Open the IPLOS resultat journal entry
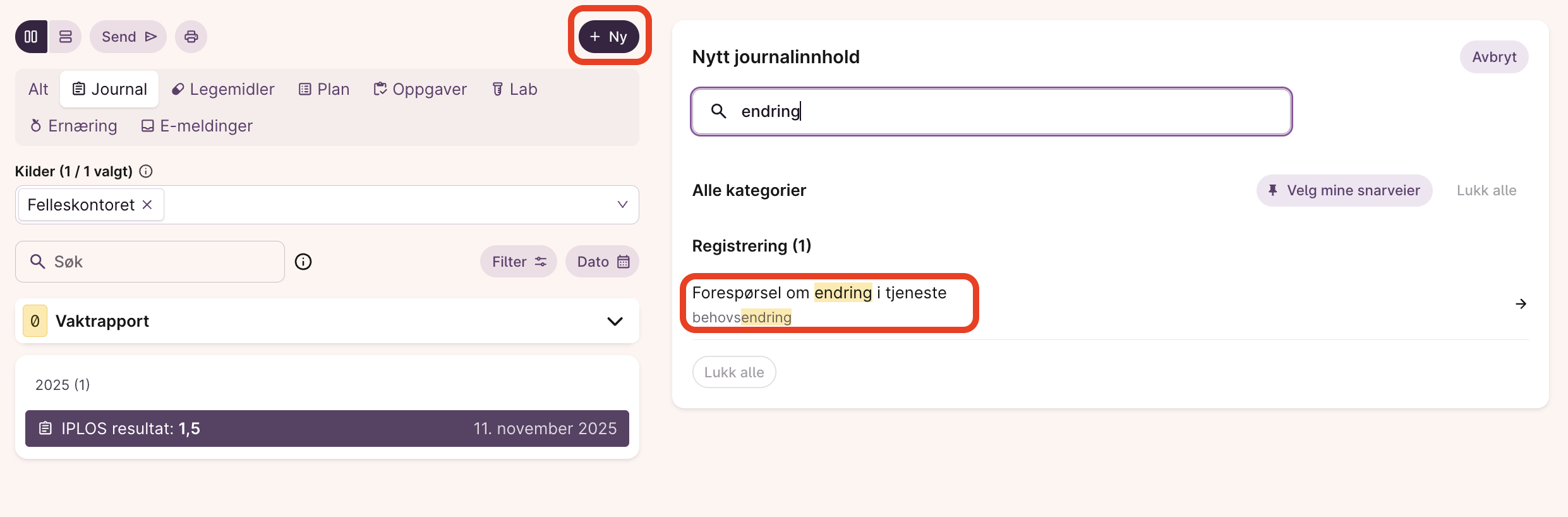The image size is (1568, 517). [x=327, y=429]
